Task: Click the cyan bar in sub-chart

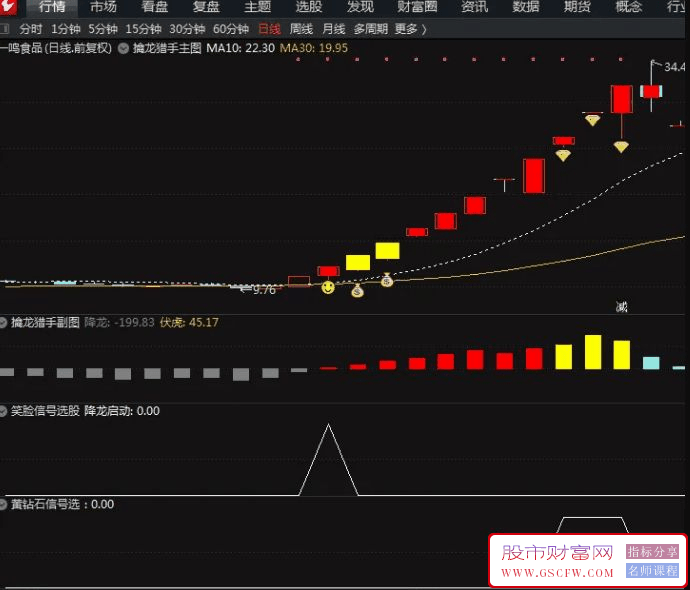Action: tap(651, 363)
